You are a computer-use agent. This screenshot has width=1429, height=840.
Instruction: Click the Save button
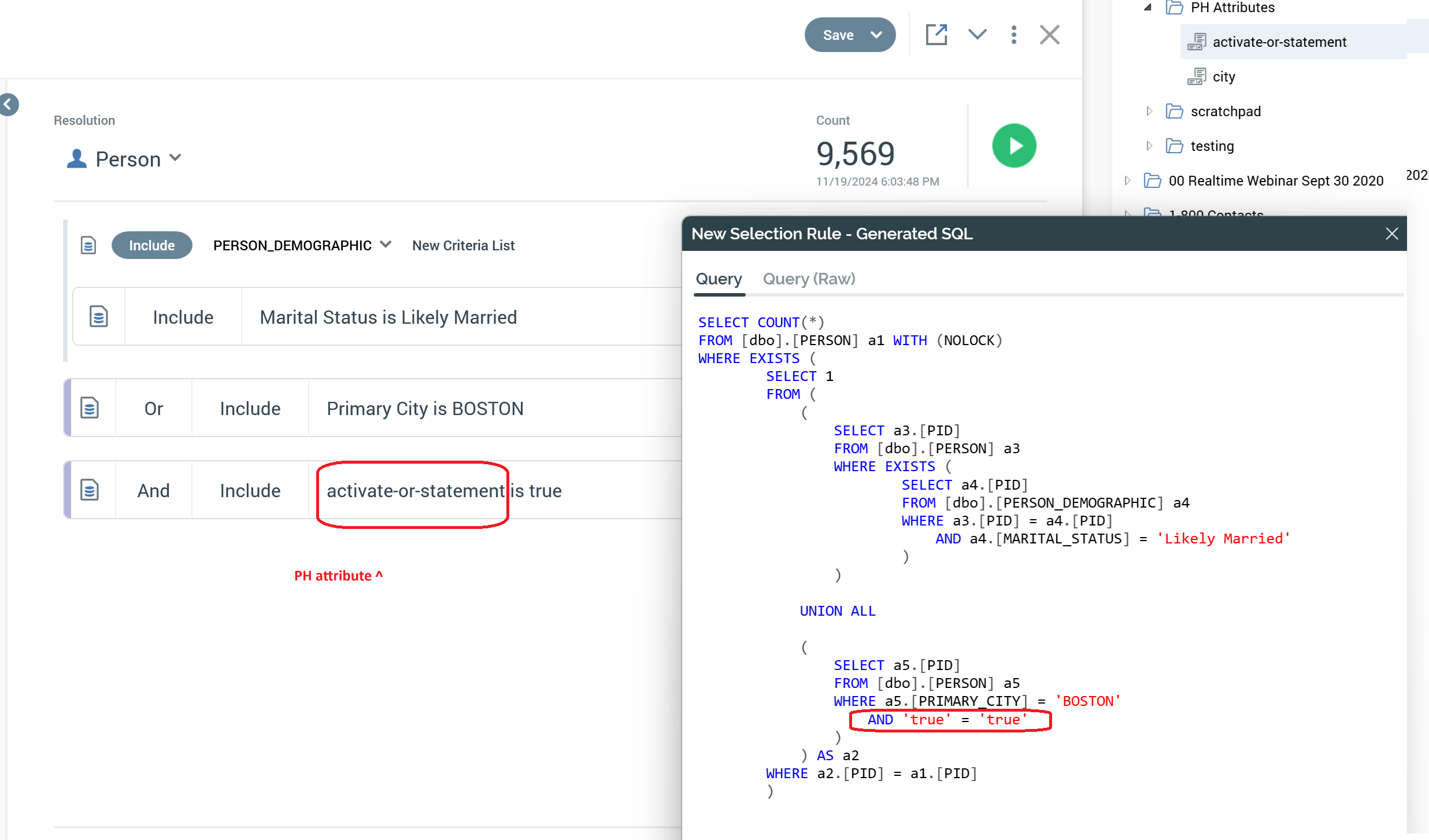click(838, 35)
